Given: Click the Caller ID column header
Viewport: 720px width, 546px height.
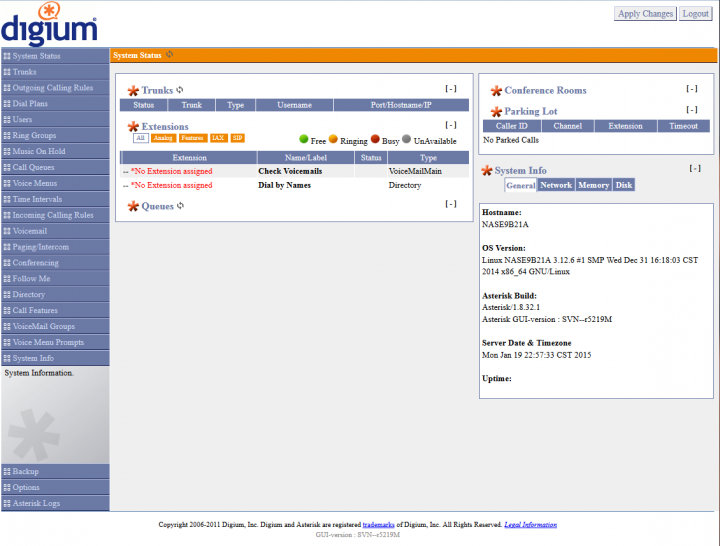Looking at the screenshot, I should (x=512, y=126).
